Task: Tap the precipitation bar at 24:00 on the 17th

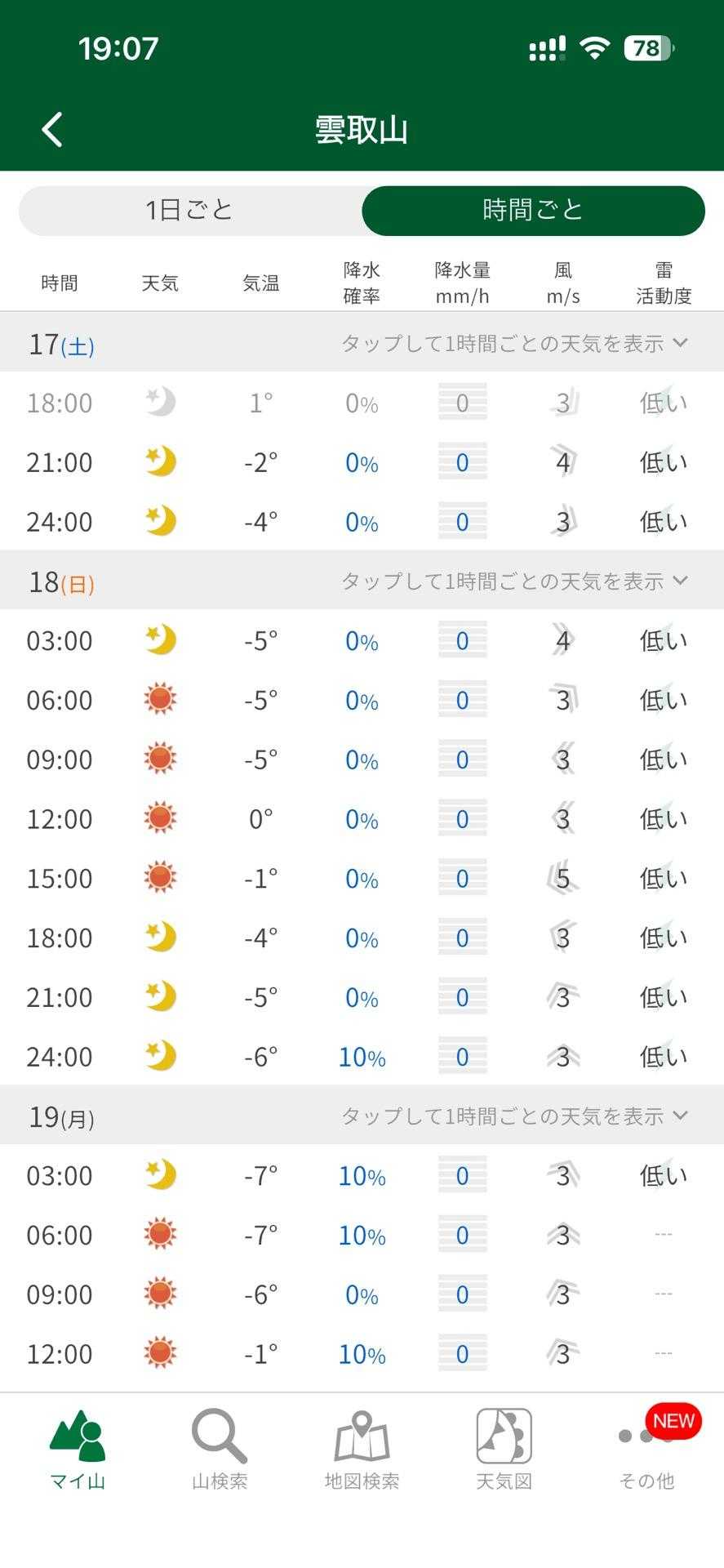Action: click(x=462, y=522)
